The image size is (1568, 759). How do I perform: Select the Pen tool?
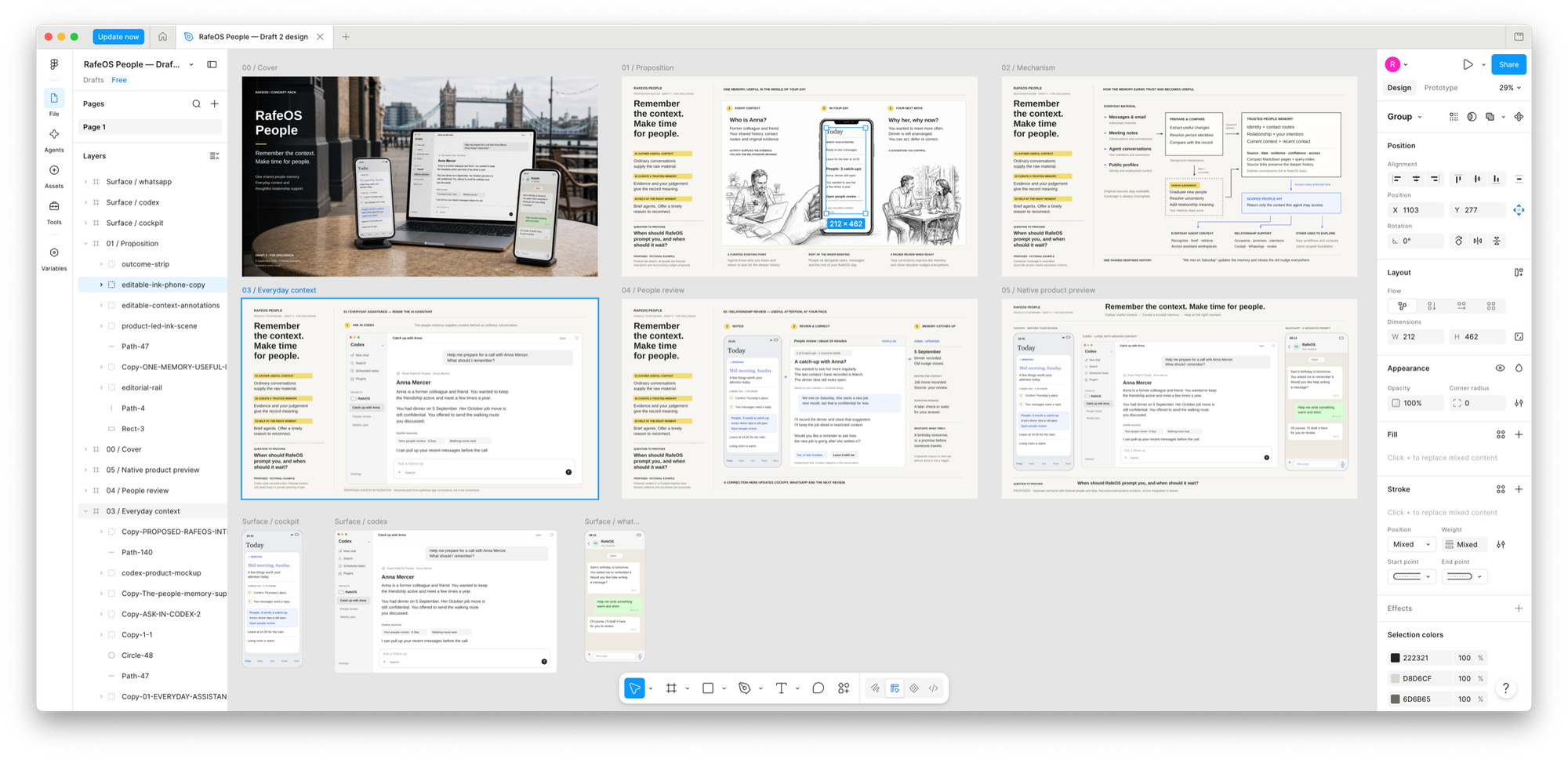[x=745, y=688]
